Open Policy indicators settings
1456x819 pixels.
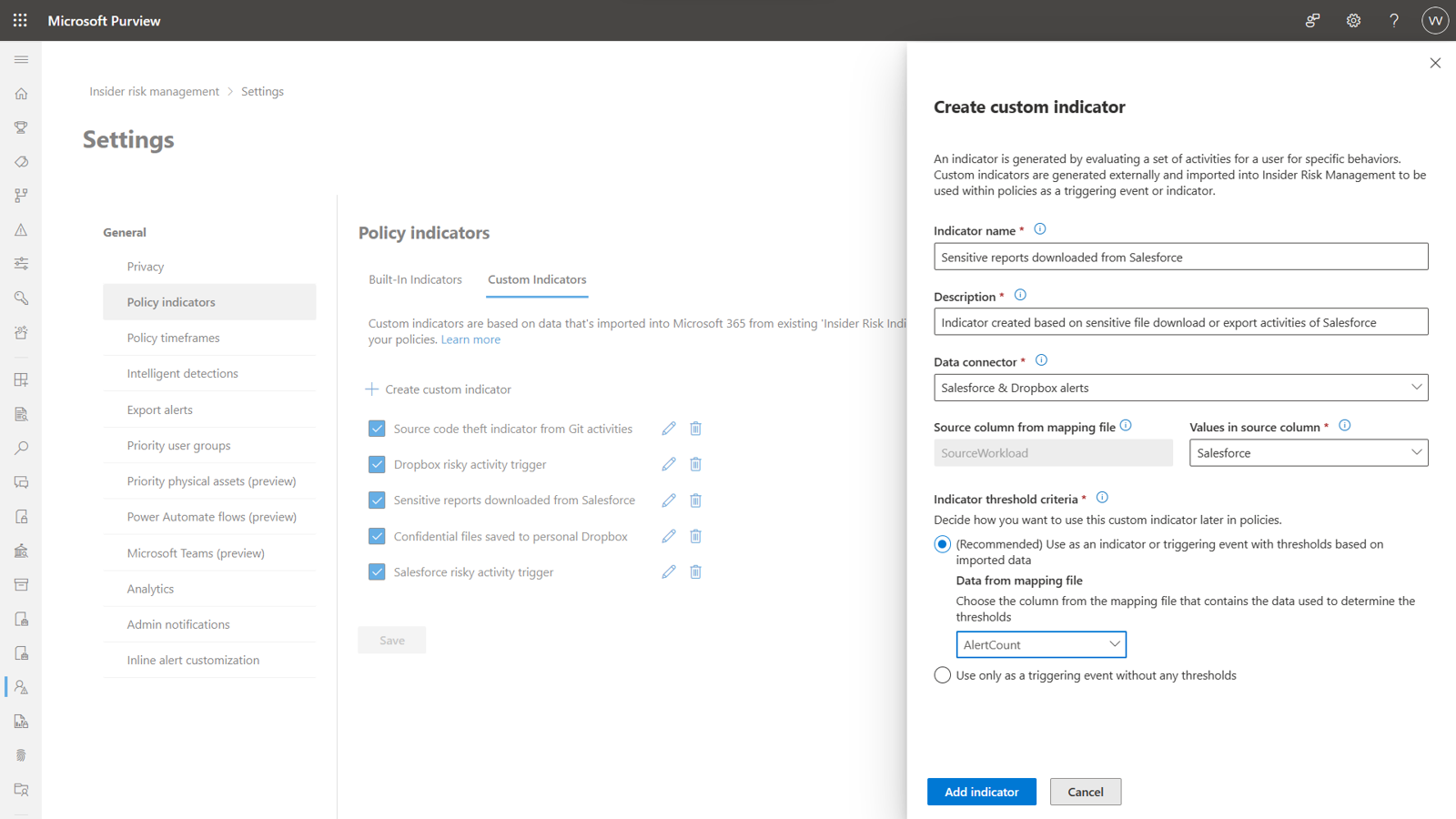click(x=209, y=302)
